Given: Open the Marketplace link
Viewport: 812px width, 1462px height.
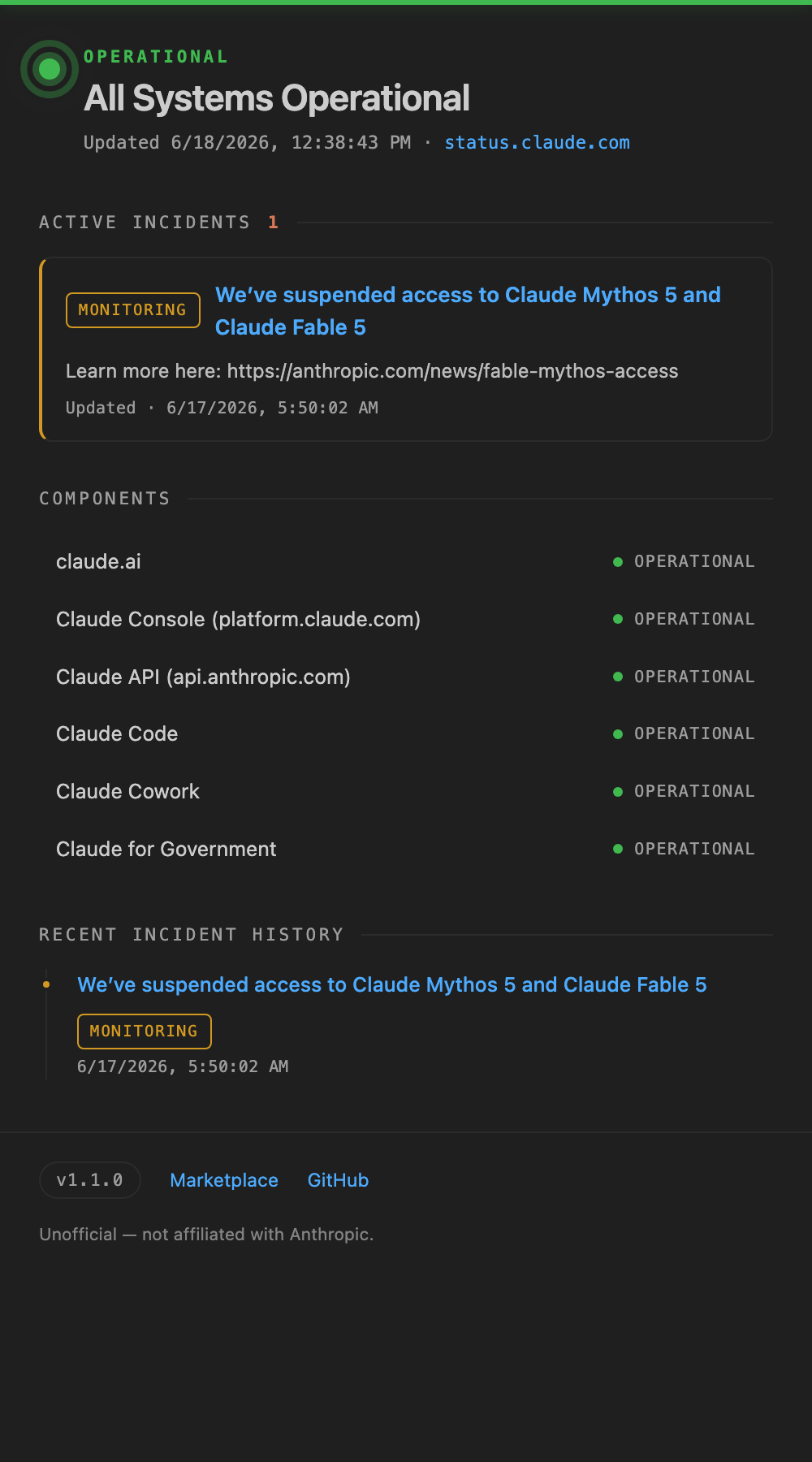Looking at the screenshot, I should 224,1180.
